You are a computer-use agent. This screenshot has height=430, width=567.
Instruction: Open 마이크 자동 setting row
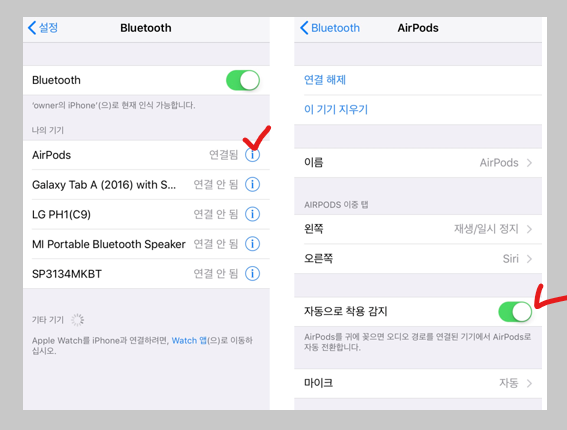click(418, 383)
